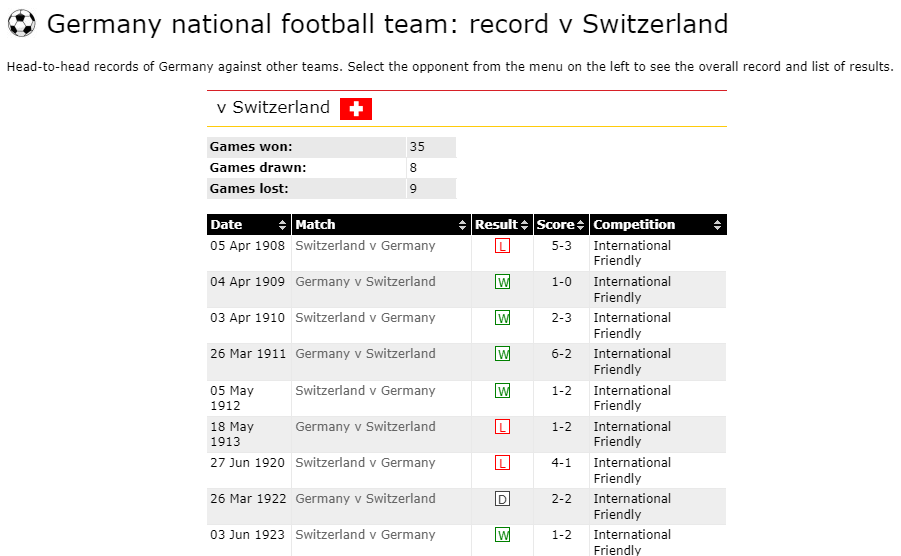Click the soccer ball icon beside the title
This screenshot has height=556, width=901.
(21, 23)
